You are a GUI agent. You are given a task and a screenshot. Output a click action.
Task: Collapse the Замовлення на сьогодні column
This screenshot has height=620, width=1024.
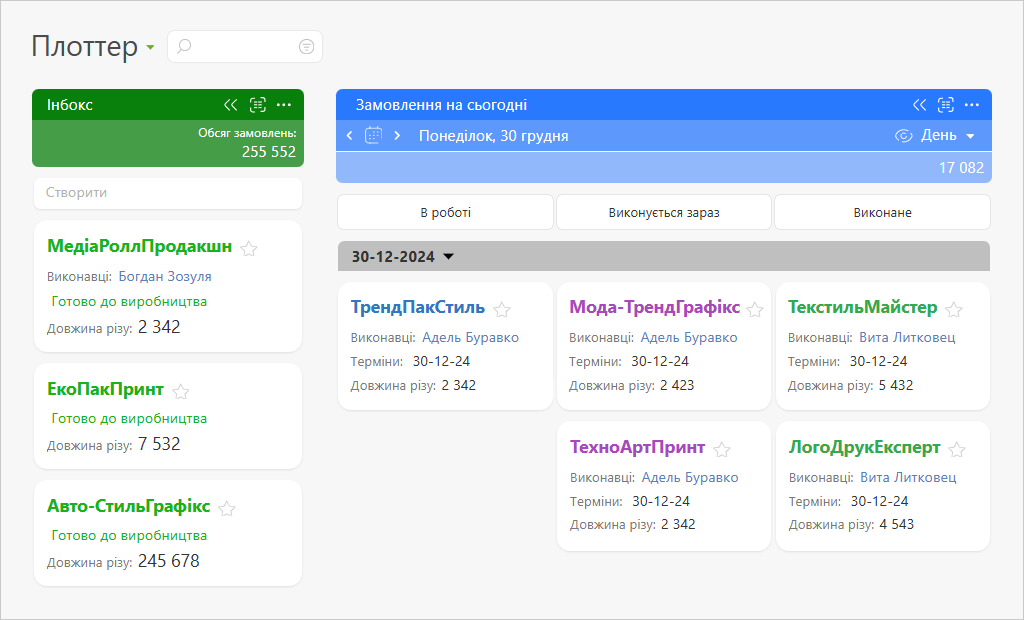(920, 105)
